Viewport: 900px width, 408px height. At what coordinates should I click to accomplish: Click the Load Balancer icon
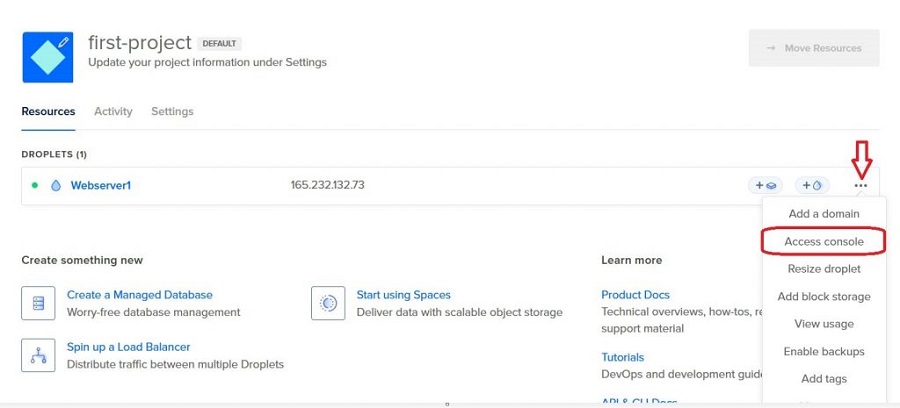pos(38,355)
